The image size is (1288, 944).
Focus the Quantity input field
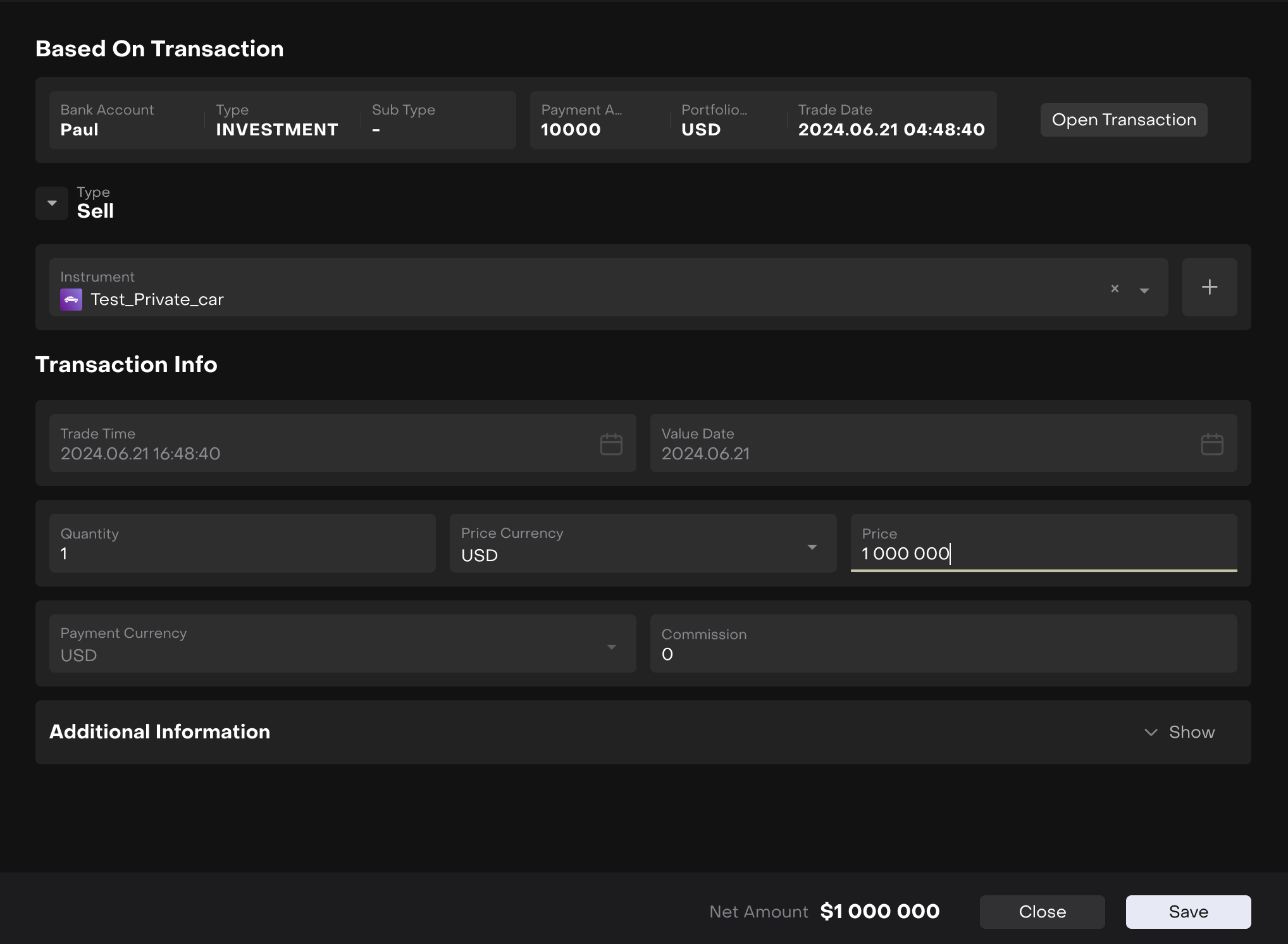click(x=242, y=552)
